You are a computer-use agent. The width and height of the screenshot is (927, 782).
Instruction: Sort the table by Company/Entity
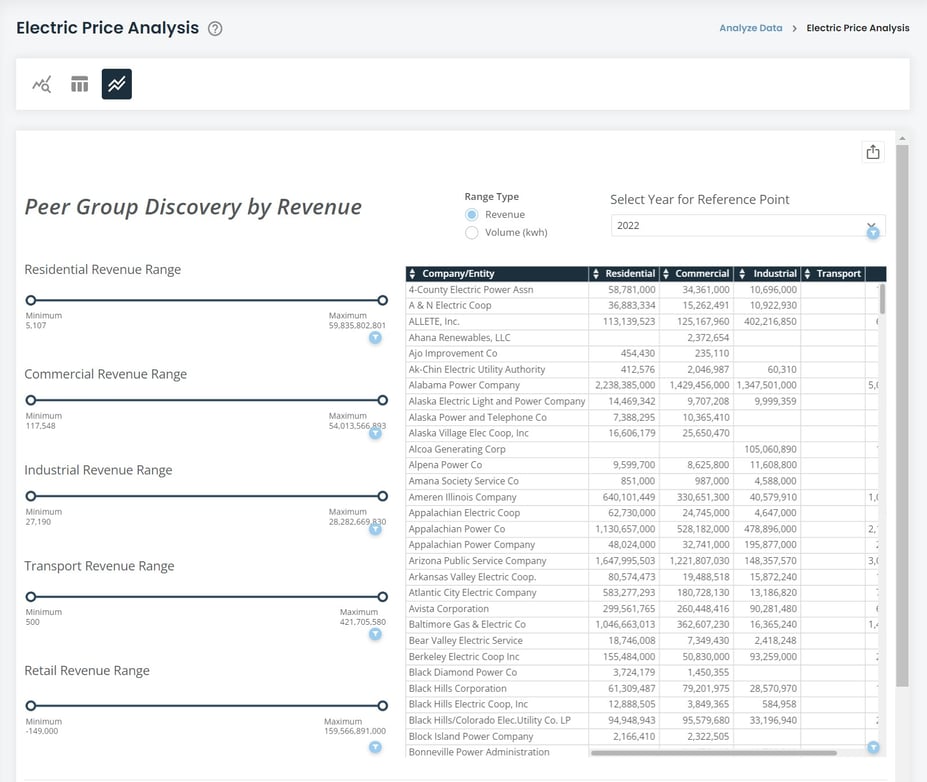coord(413,274)
